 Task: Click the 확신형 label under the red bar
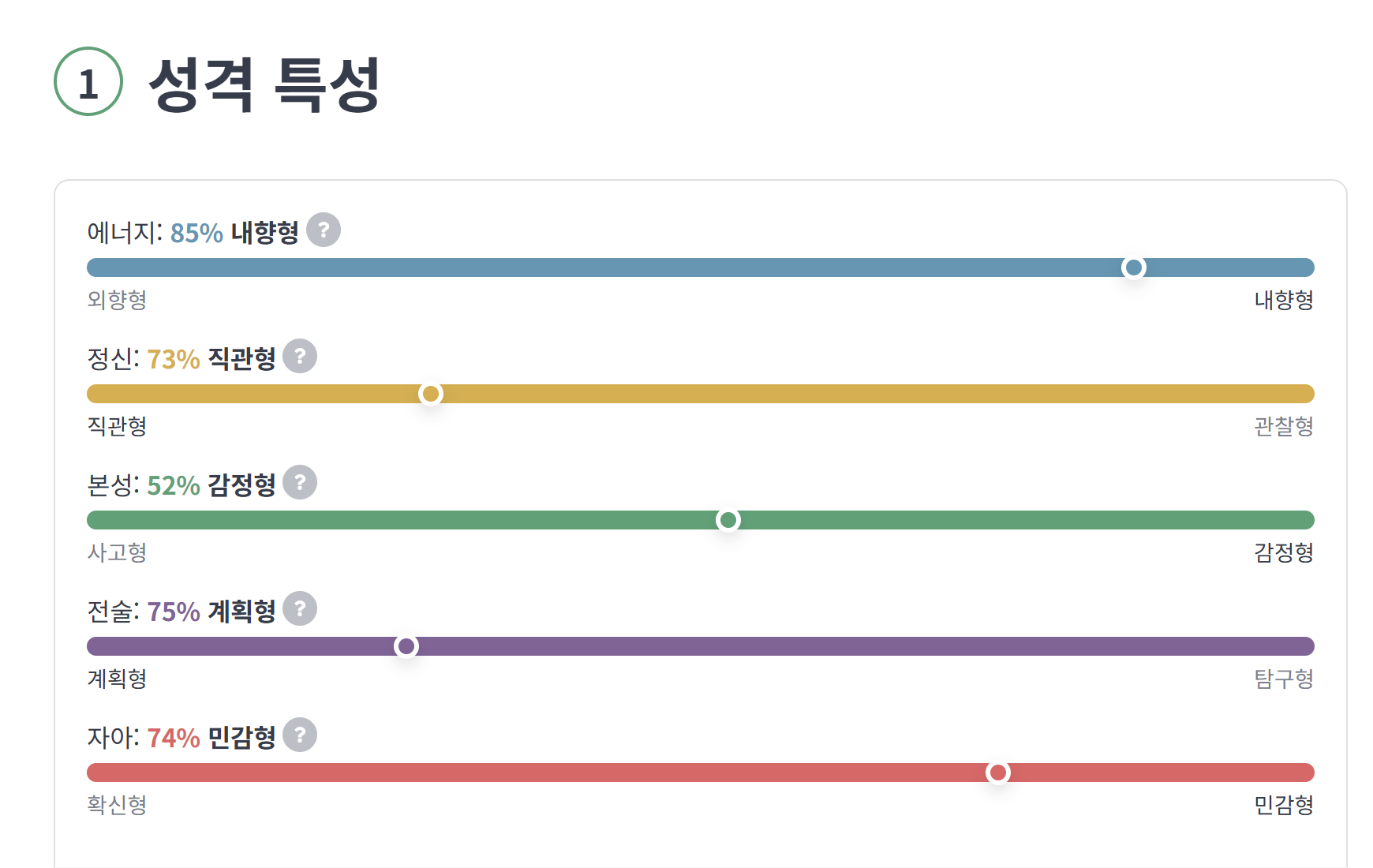[x=117, y=805]
